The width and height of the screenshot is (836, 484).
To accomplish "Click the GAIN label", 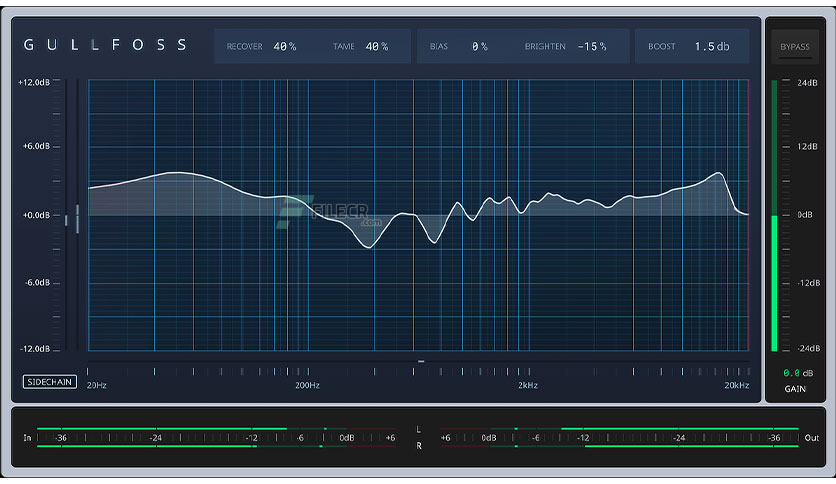I will (794, 389).
